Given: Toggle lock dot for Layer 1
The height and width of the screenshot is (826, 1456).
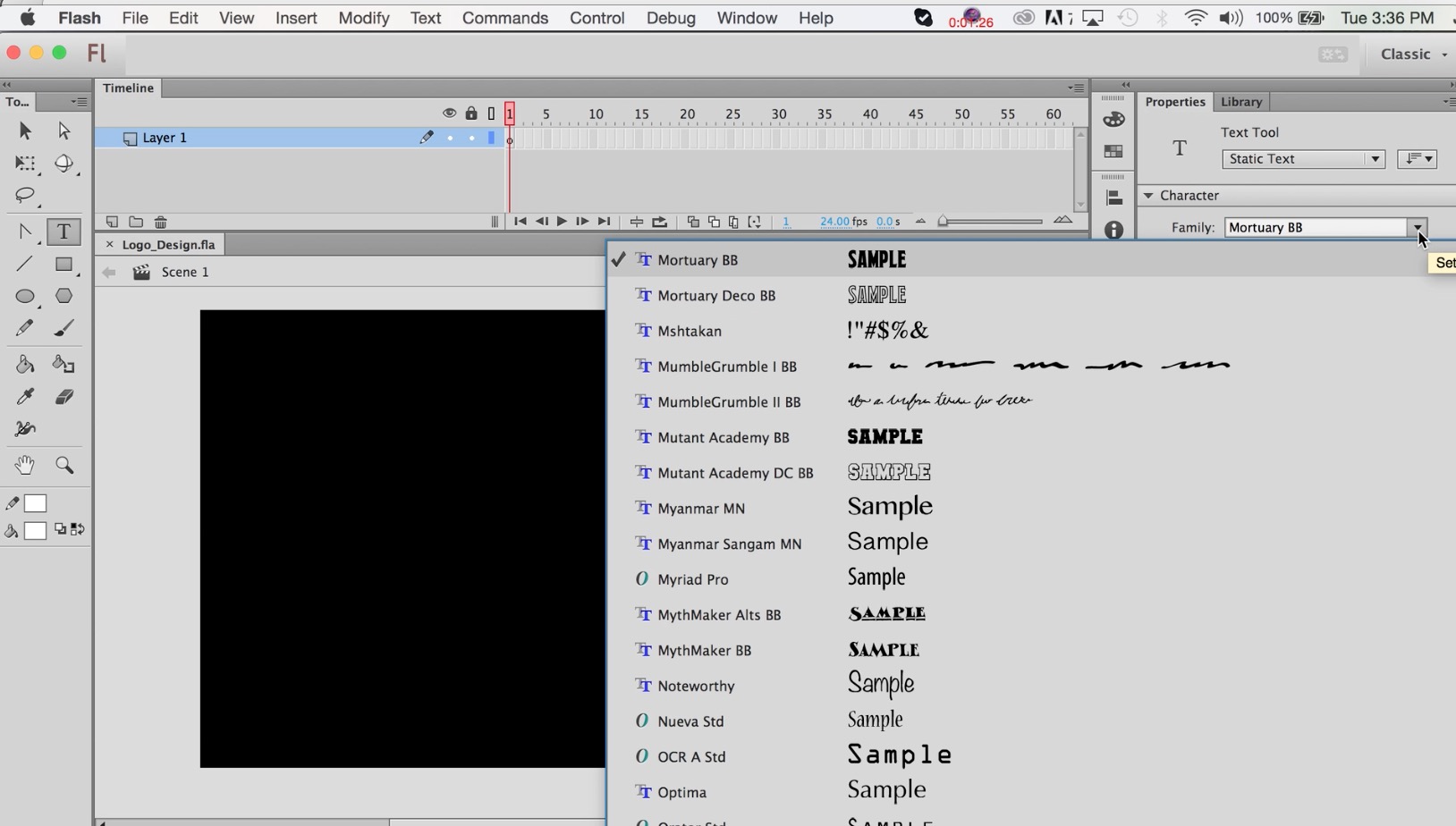Looking at the screenshot, I should pyautogui.click(x=471, y=139).
